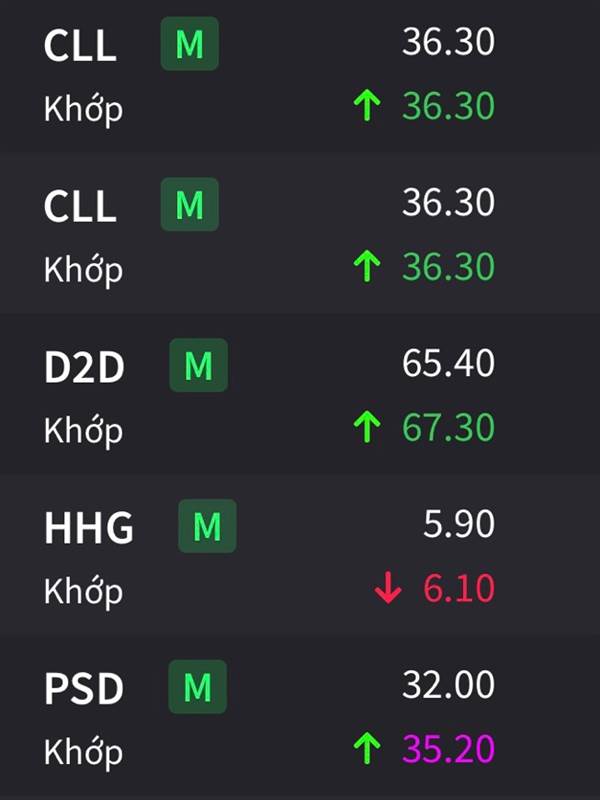Select the first CLL ticker symbol

tap(80, 45)
